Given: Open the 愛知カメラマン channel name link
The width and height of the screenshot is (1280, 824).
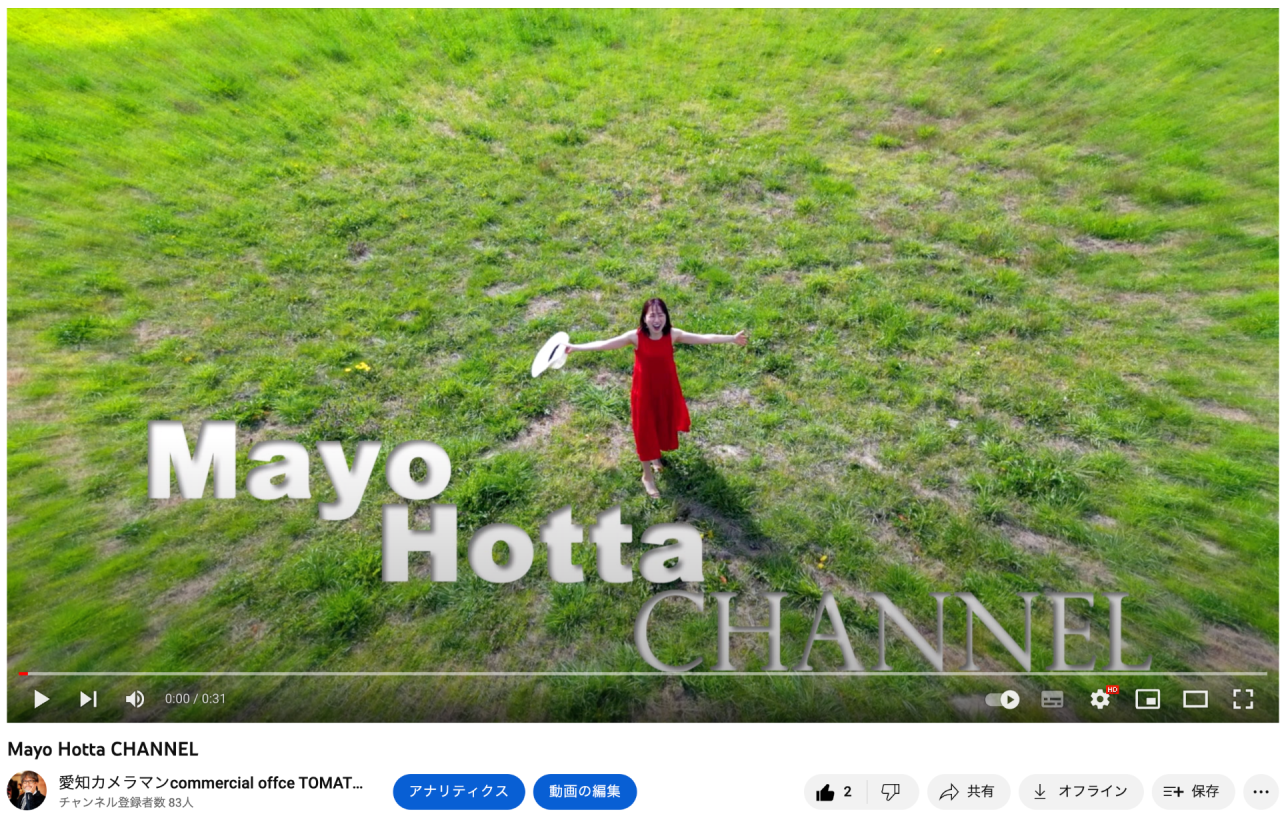Looking at the screenshot, I should (210, 782).
